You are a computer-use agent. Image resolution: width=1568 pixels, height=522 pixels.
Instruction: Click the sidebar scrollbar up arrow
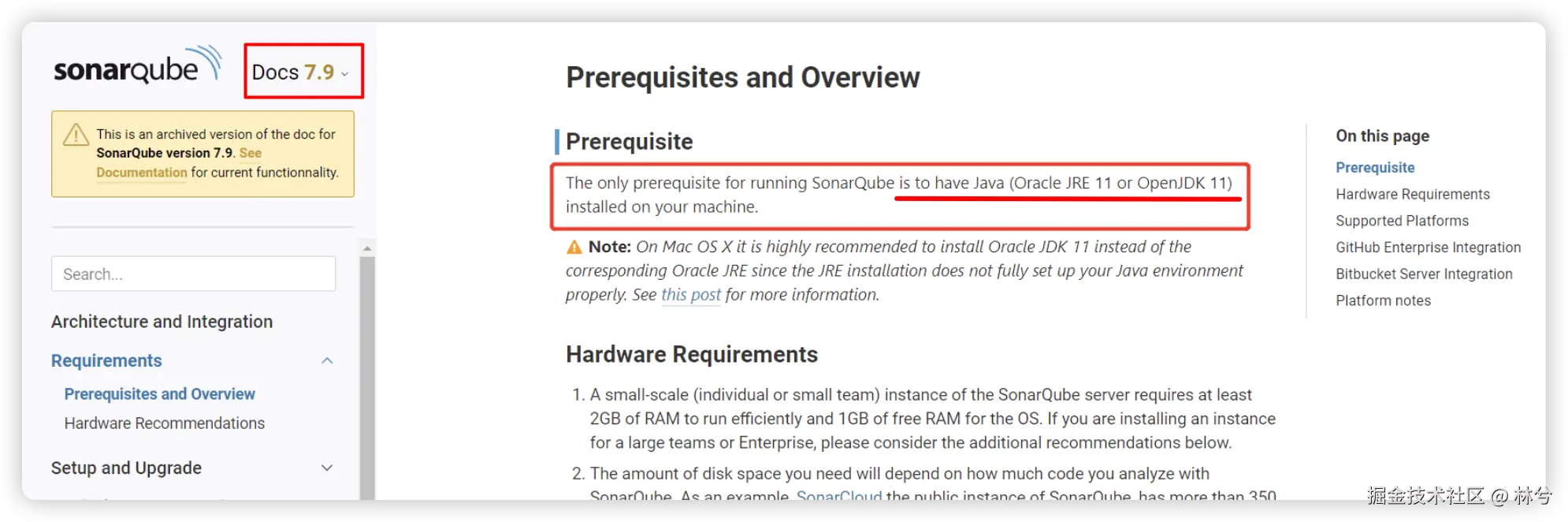coord(367,248)
